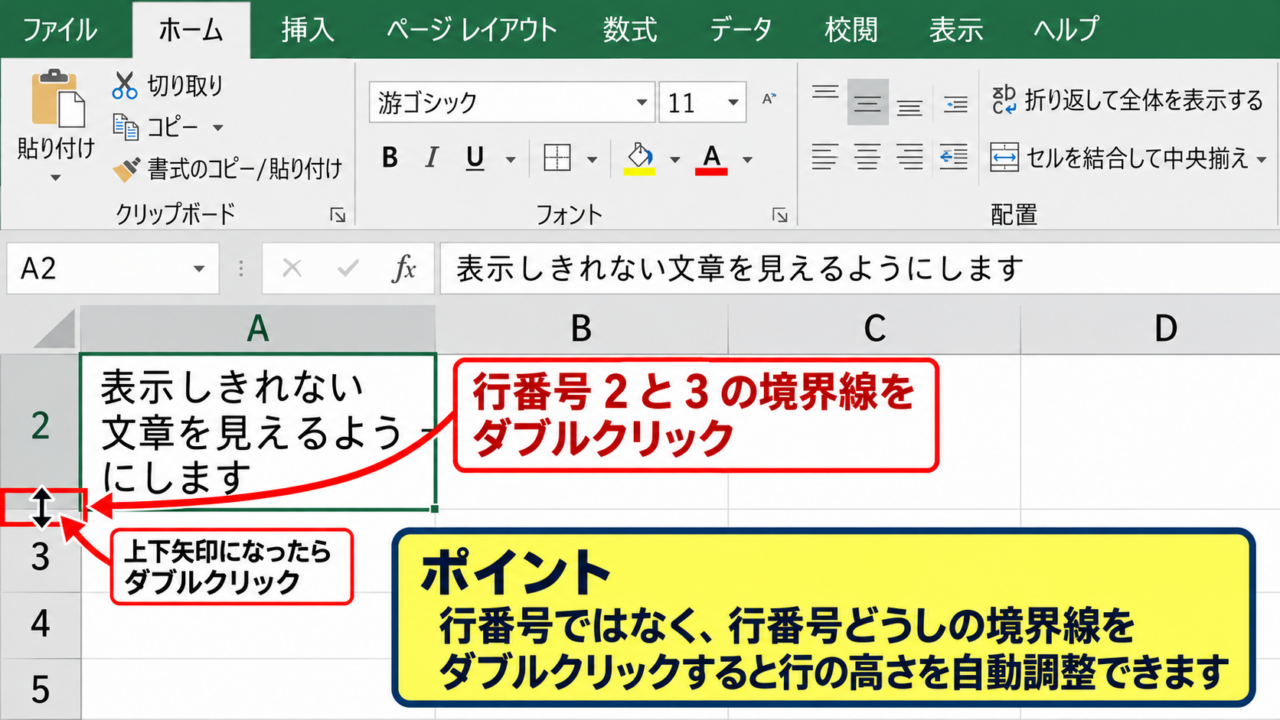Image resolution: width=1280 pixels, height=720 pixels.
Task: Apply yellow fill color with paint bucket
Action: click(x=640, y=158)
